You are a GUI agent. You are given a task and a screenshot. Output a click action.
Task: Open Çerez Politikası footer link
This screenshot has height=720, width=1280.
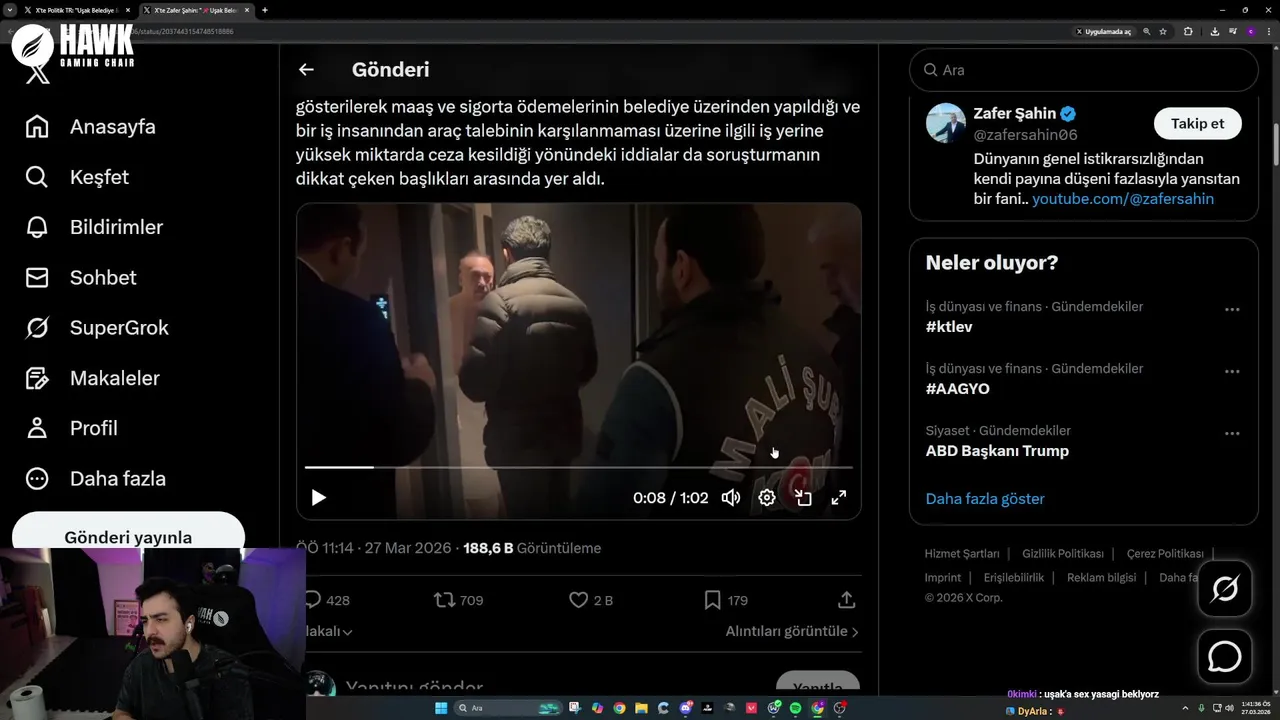[x=1165, y=553]
